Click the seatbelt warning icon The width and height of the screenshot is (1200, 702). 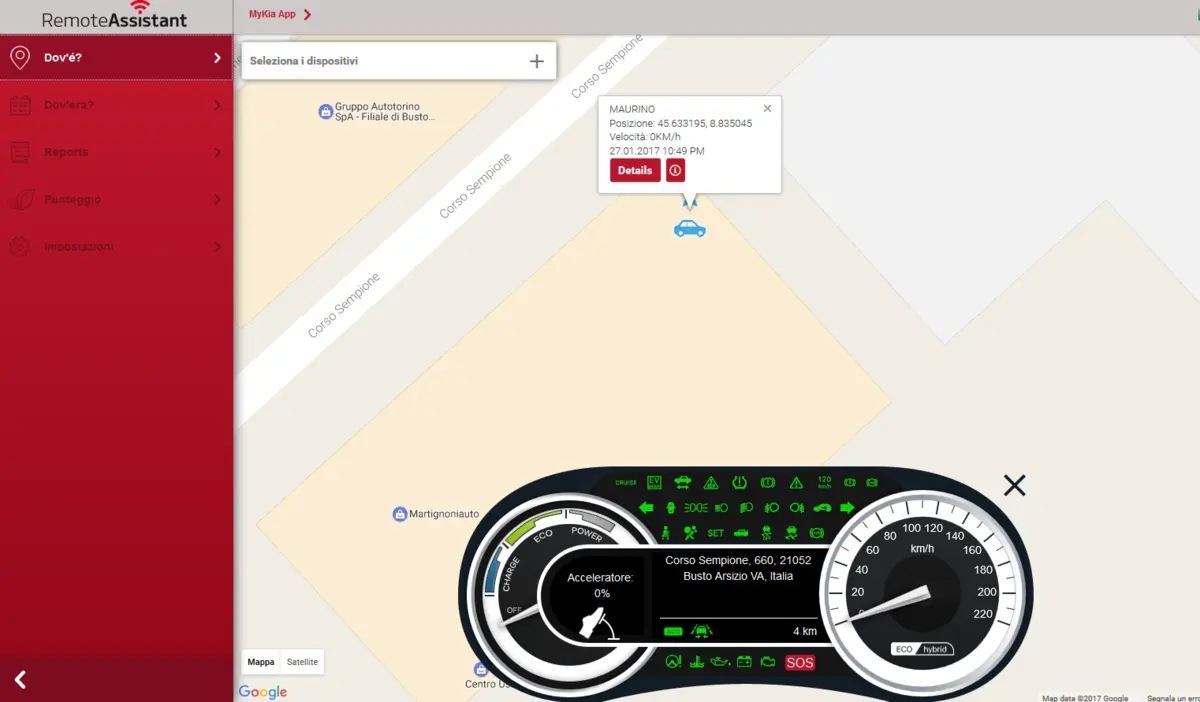[x=664, y=533]
